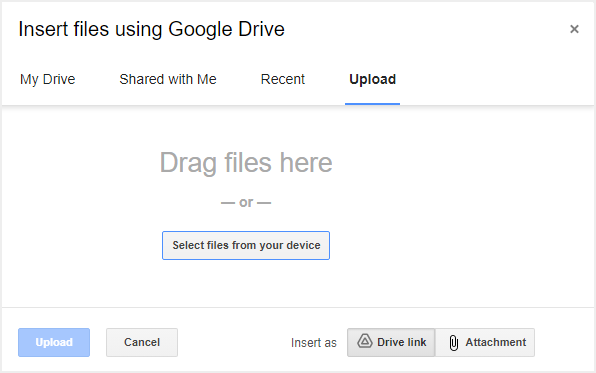Cancel the file insertion
The height and width of the screenshot is (373, 596).
pos(142,342)
